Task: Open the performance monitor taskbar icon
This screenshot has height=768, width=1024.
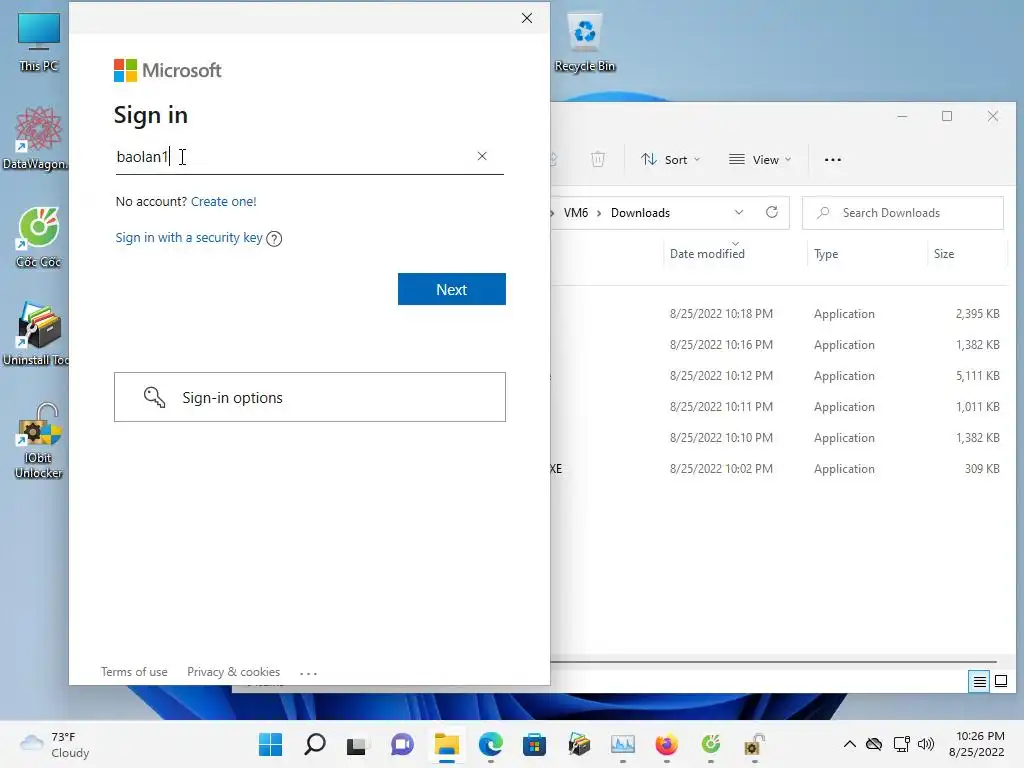Action: click(x=622, y=744)
